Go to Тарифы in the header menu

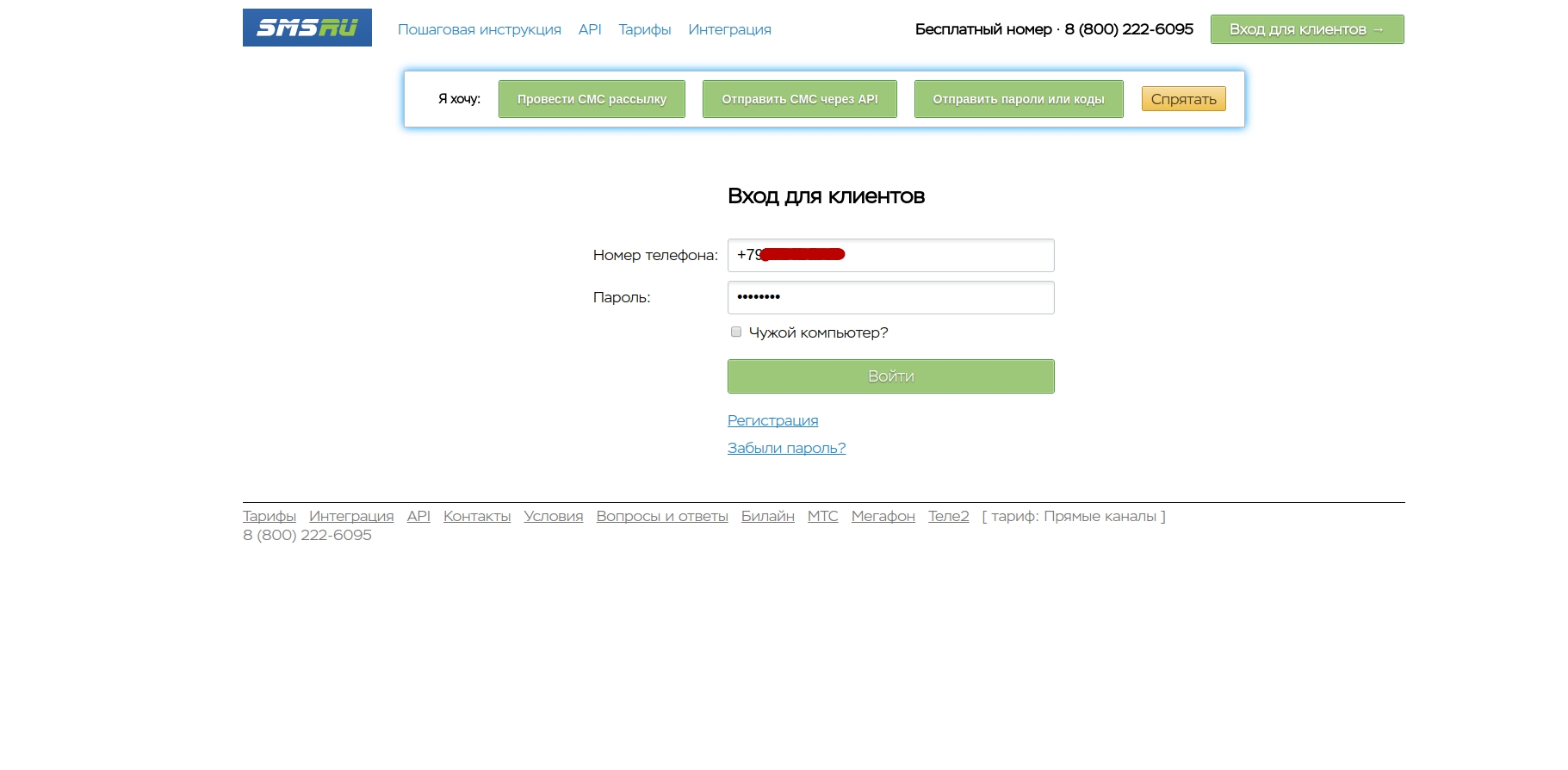point(645,29)
